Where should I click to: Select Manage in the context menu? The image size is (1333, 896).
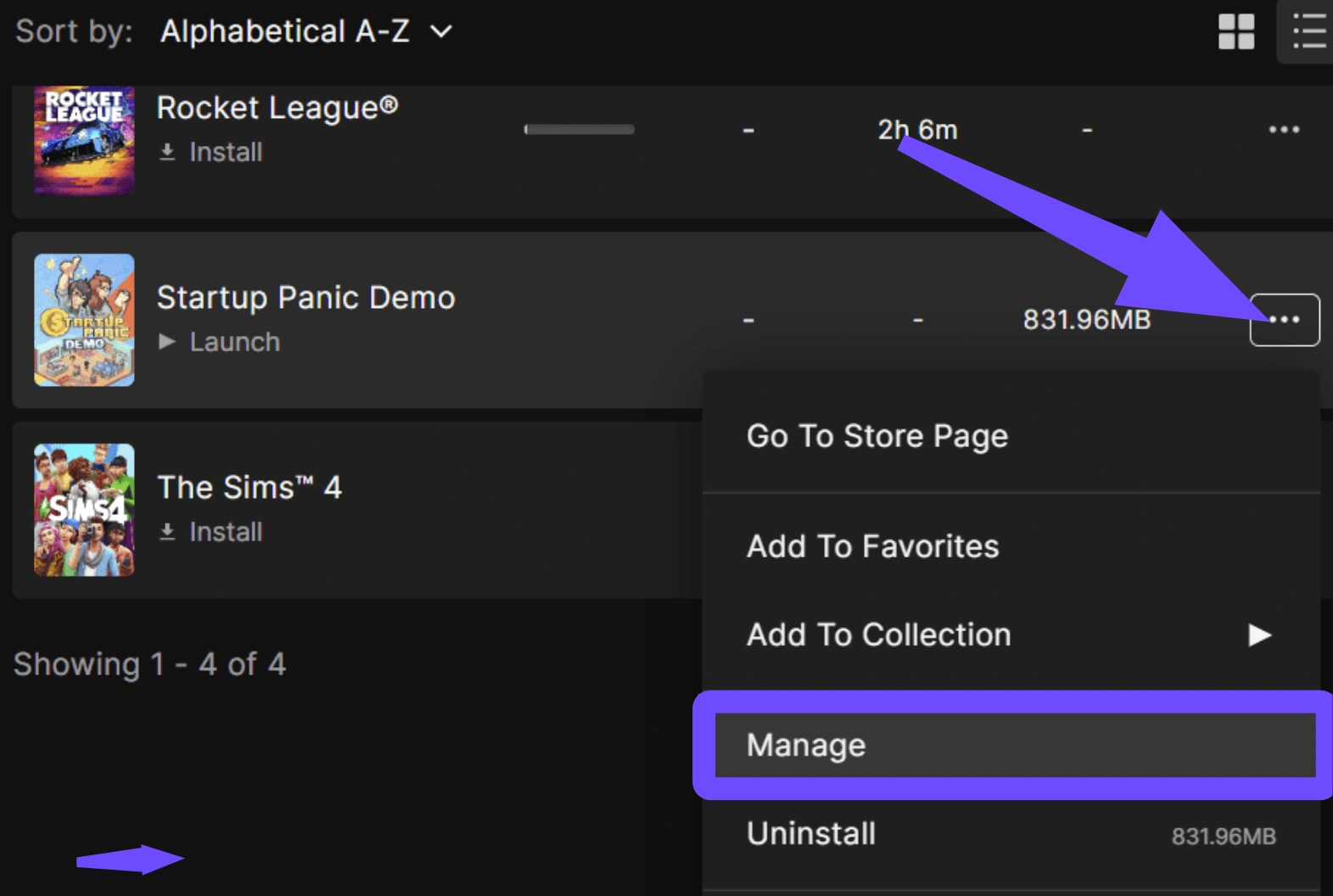(806, 745)
